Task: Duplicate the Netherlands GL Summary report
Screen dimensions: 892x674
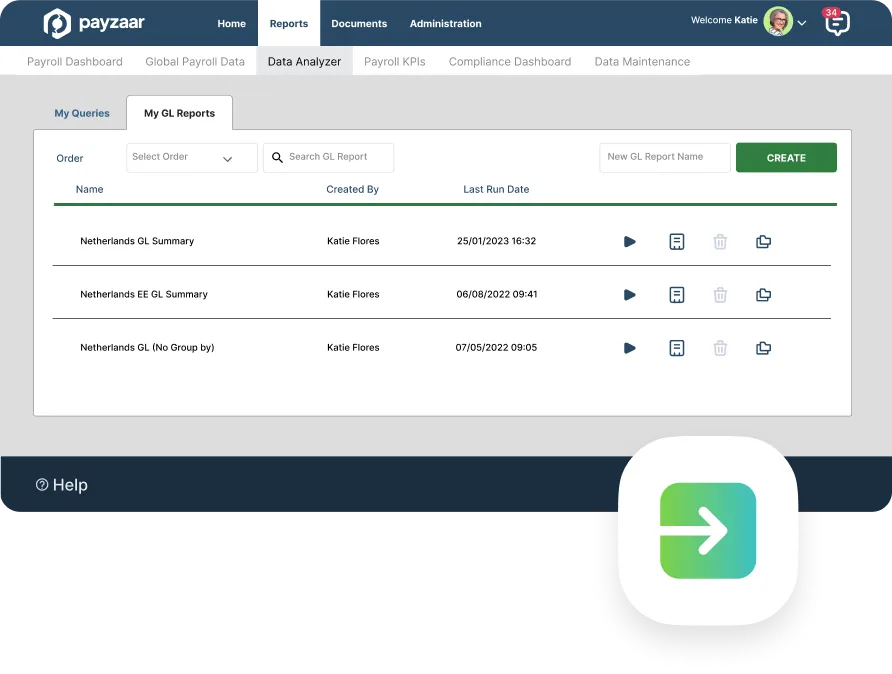Action: tap(763, 241)
